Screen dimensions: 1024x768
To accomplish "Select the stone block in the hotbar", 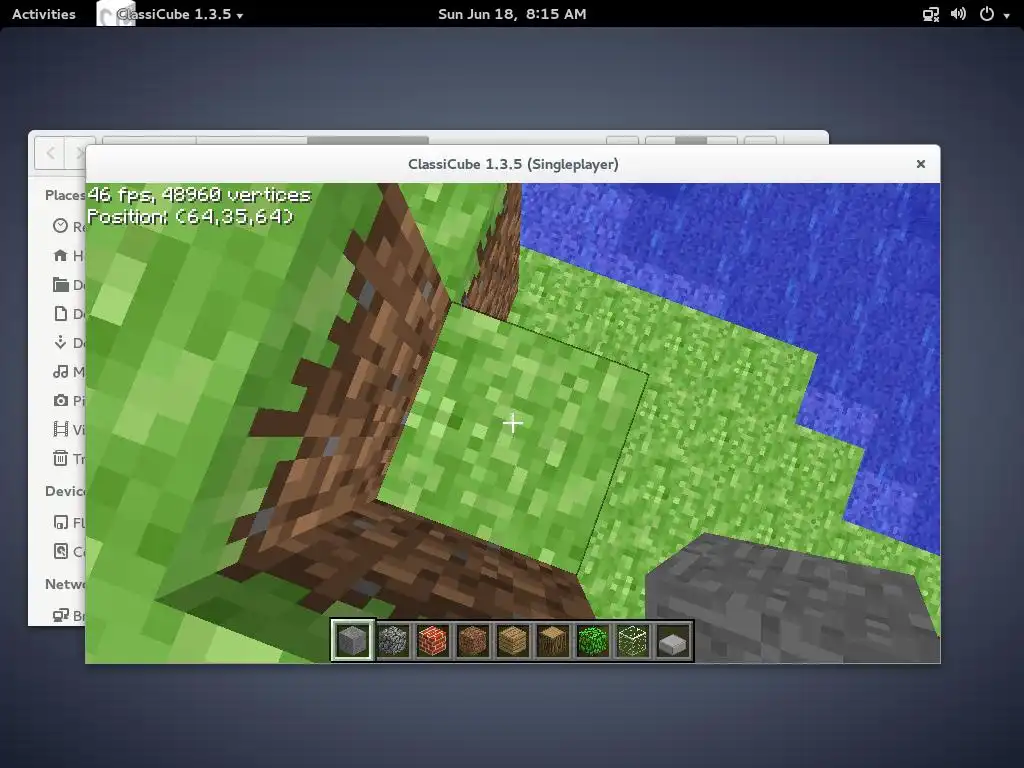I will click(353, 641).
